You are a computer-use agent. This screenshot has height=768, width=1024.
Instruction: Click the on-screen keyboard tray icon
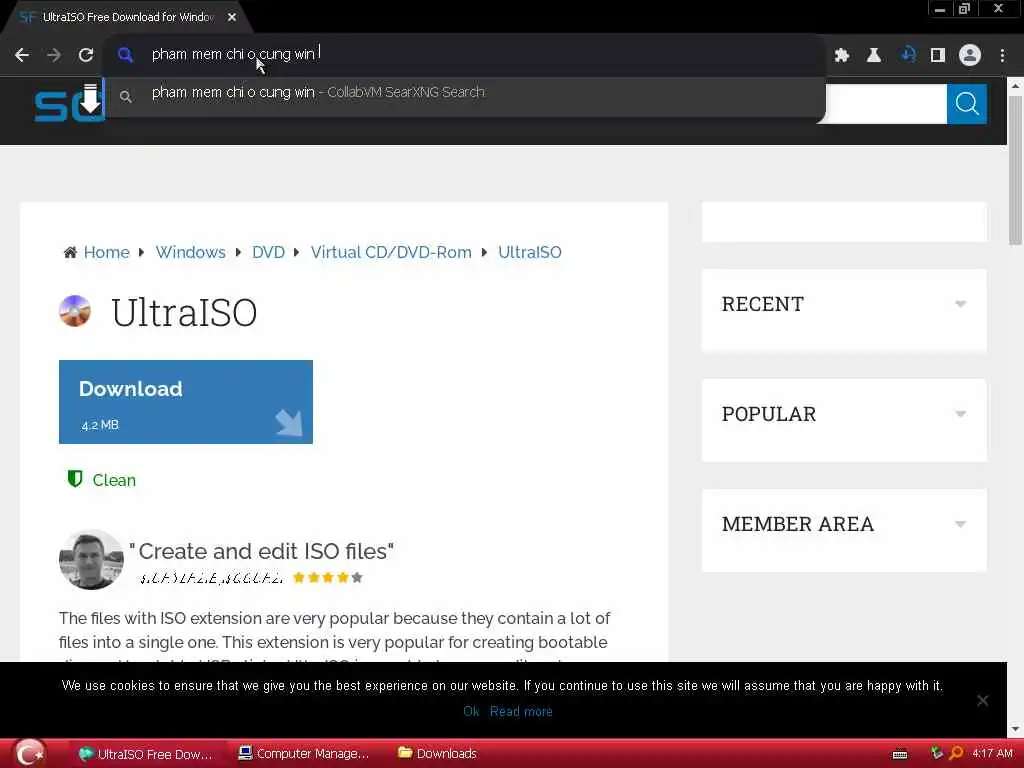[900, 754]
